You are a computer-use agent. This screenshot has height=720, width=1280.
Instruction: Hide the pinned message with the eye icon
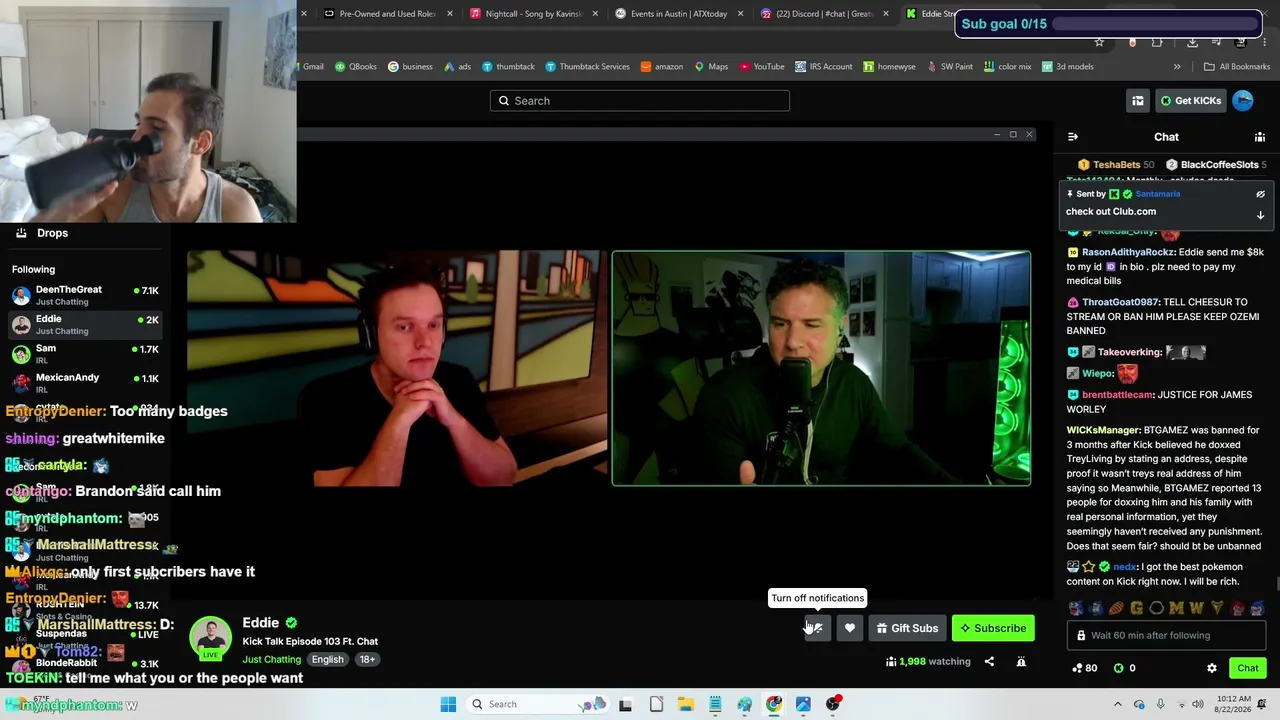pos(1260,194)
